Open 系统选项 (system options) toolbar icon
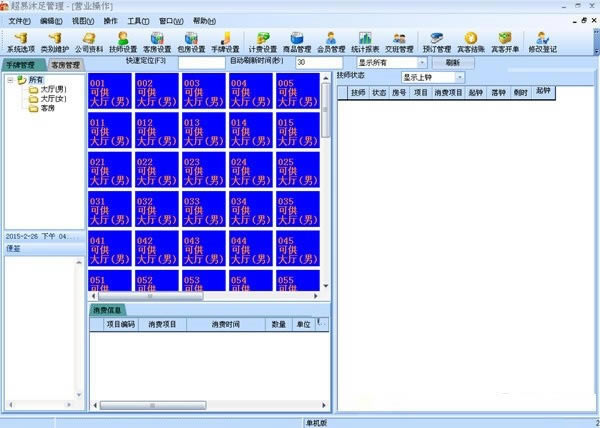The width and height of the screenshot is (600, 428). (x=21, y=42)
